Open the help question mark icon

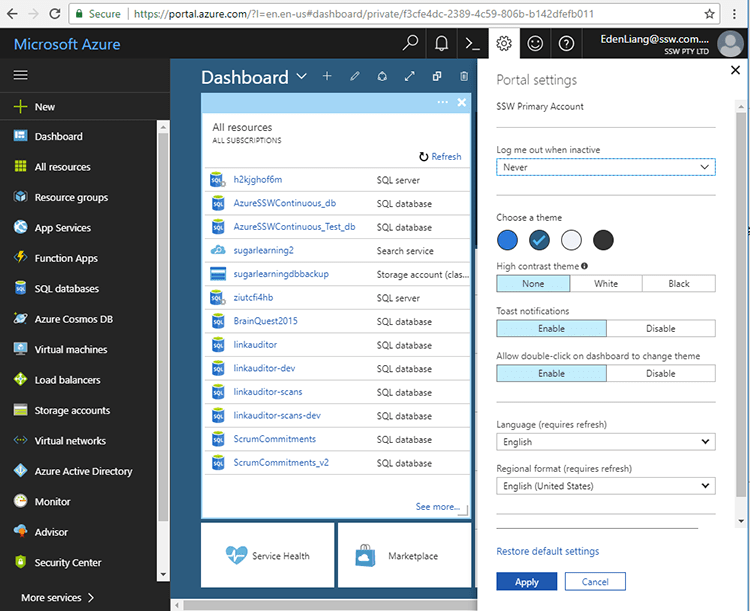pyautogui.click(x=566, y=43)
